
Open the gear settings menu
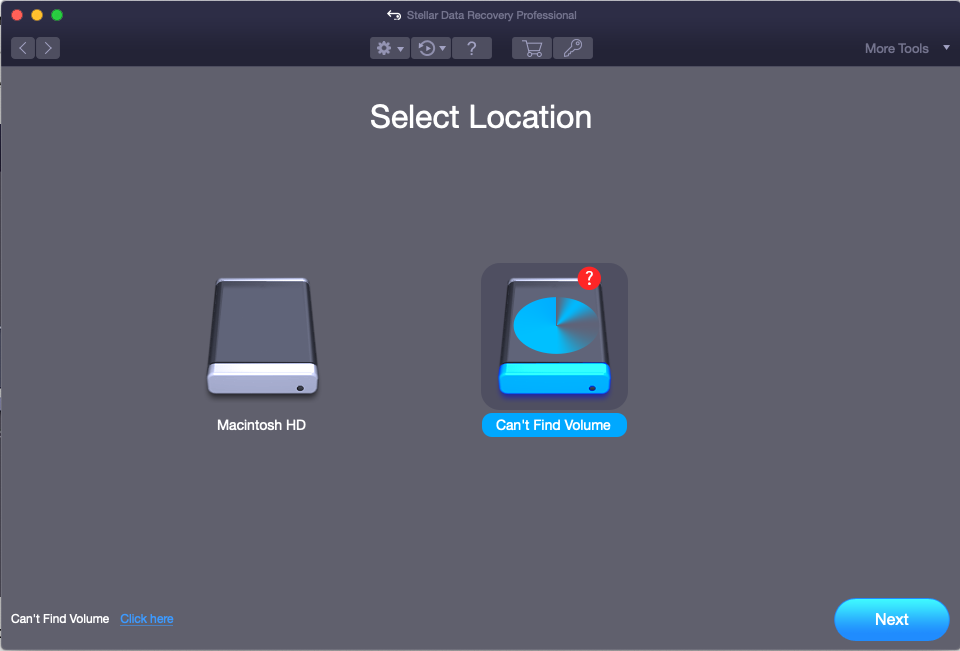pos(389,48)
